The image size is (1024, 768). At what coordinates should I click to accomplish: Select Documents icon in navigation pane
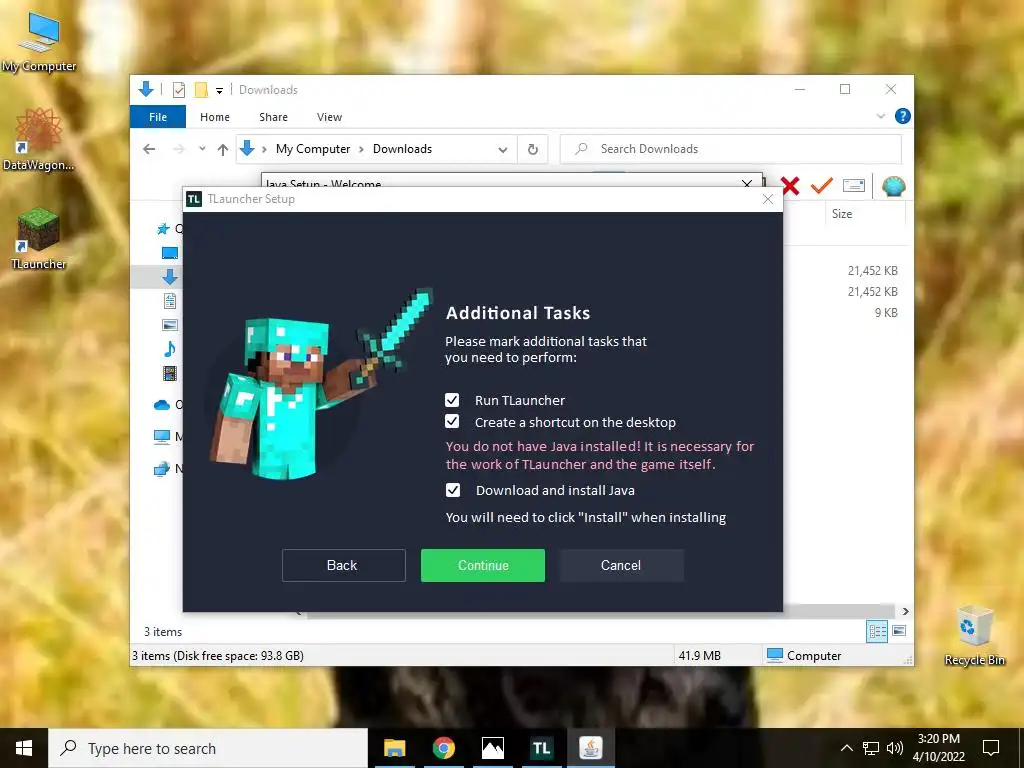170,301
